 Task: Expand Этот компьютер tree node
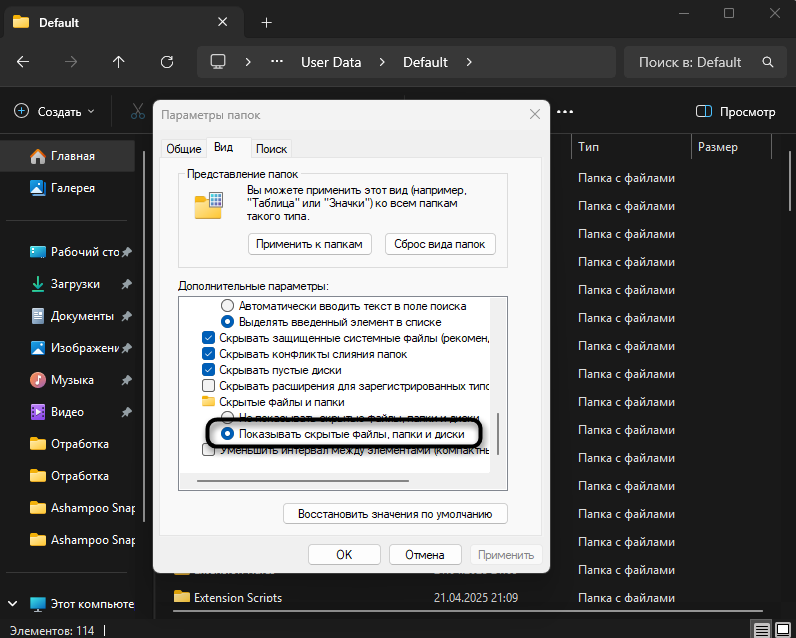click(x=13, y=604)
